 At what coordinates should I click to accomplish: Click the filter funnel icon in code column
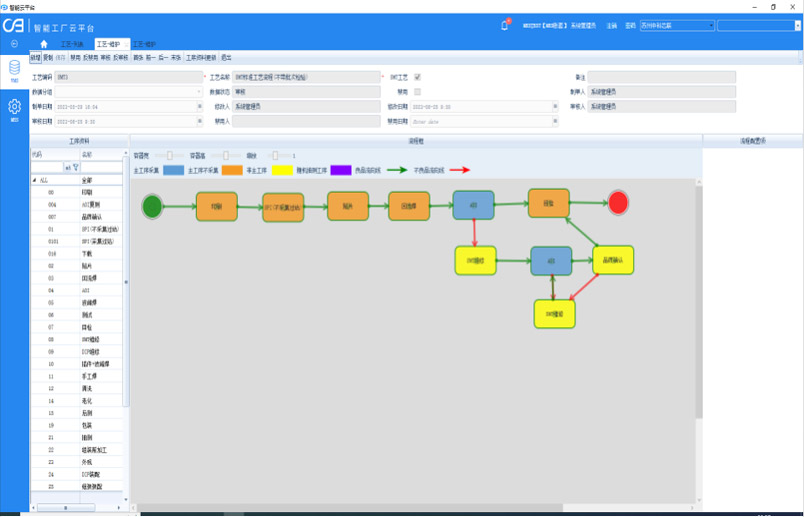[x=75, y=168]
